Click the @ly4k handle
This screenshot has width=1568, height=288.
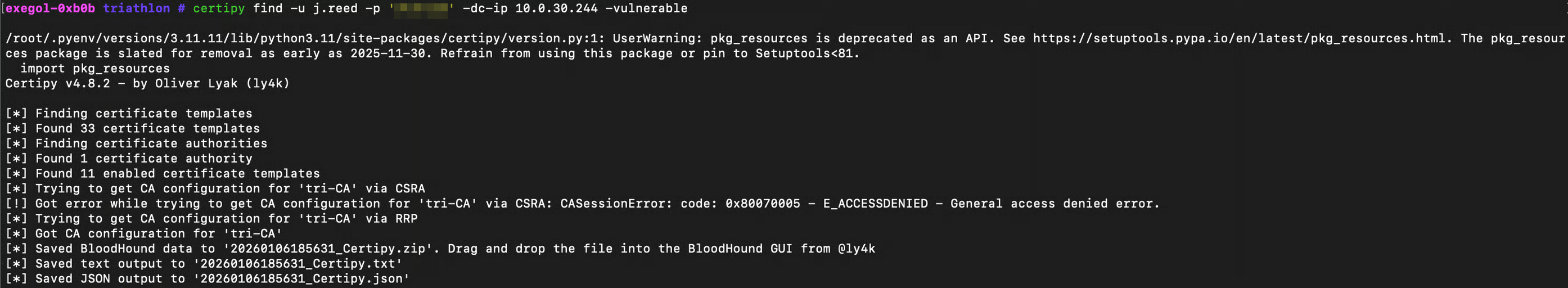click(x=856, y=249)
